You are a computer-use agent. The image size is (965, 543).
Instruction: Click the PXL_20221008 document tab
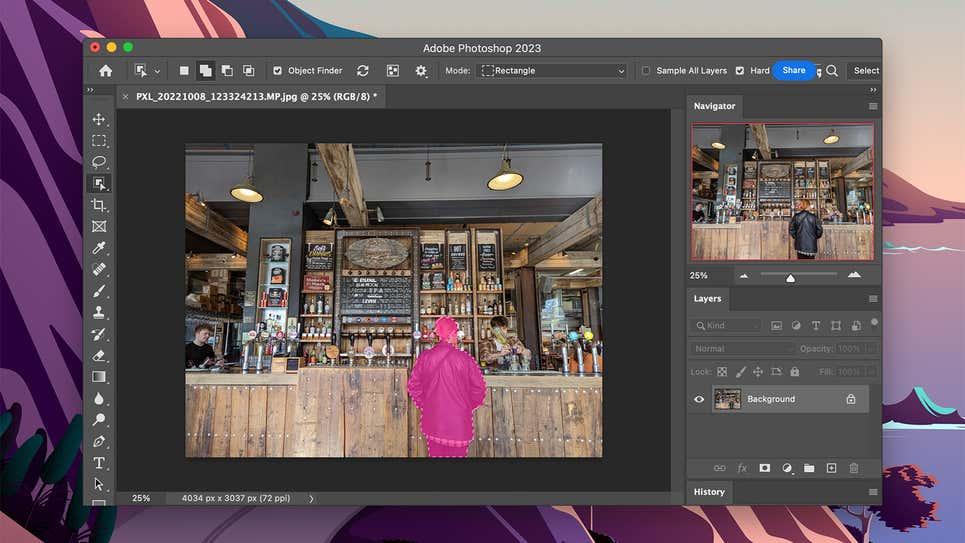(253, 97)
